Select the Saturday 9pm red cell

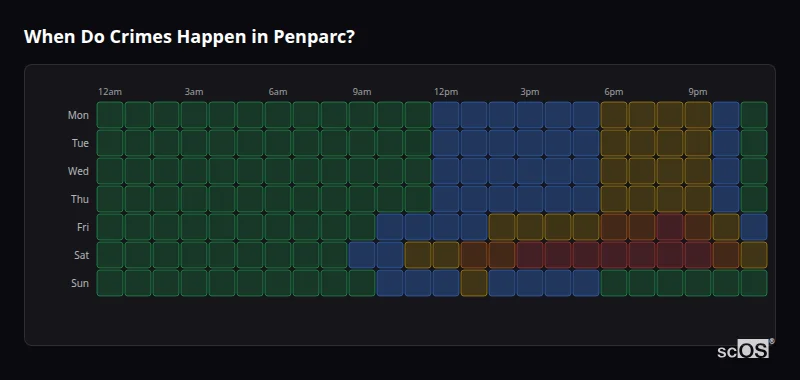click(698, 255)
